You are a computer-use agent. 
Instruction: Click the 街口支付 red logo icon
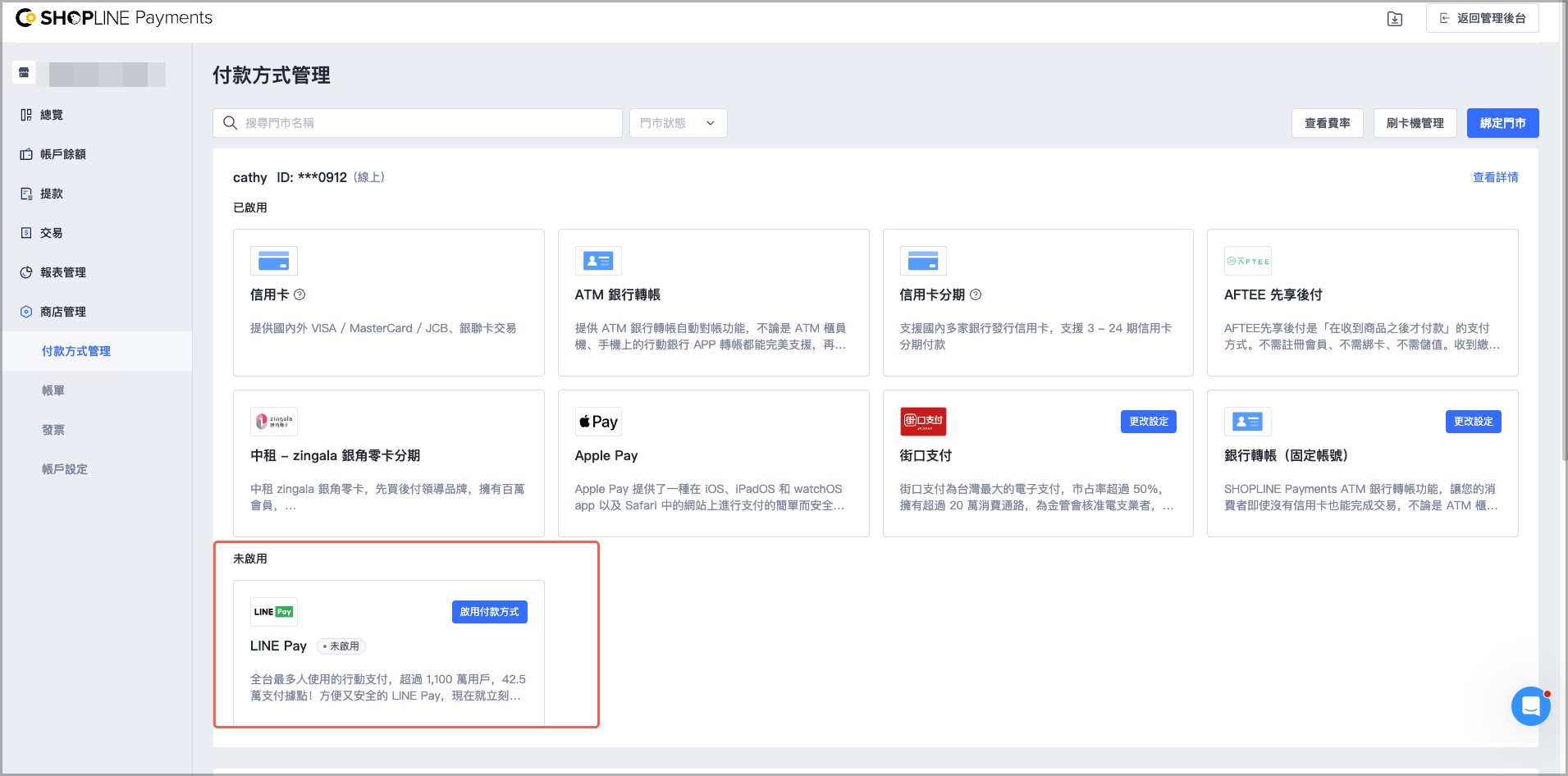[923, 422]
